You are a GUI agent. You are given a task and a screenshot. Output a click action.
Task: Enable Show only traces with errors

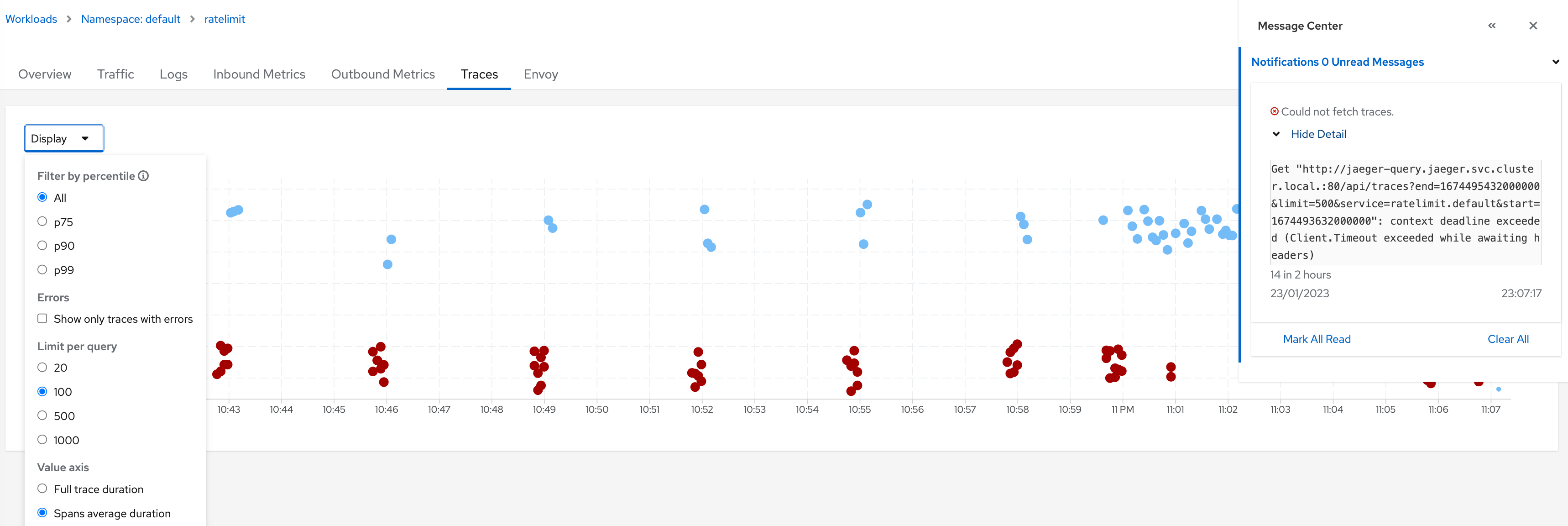(x=42, y=318)
